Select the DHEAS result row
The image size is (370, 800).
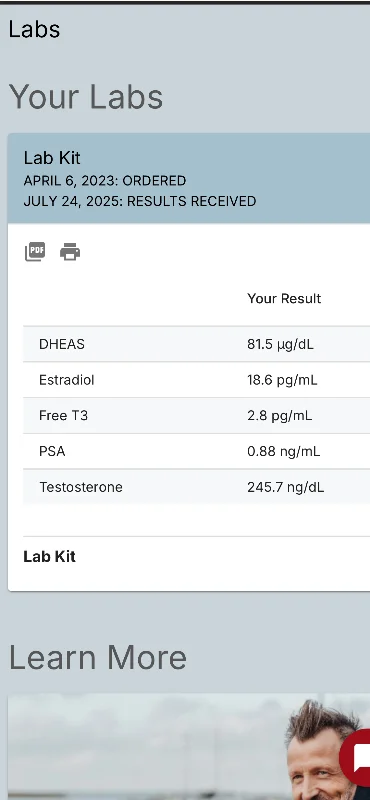[196, 344]
